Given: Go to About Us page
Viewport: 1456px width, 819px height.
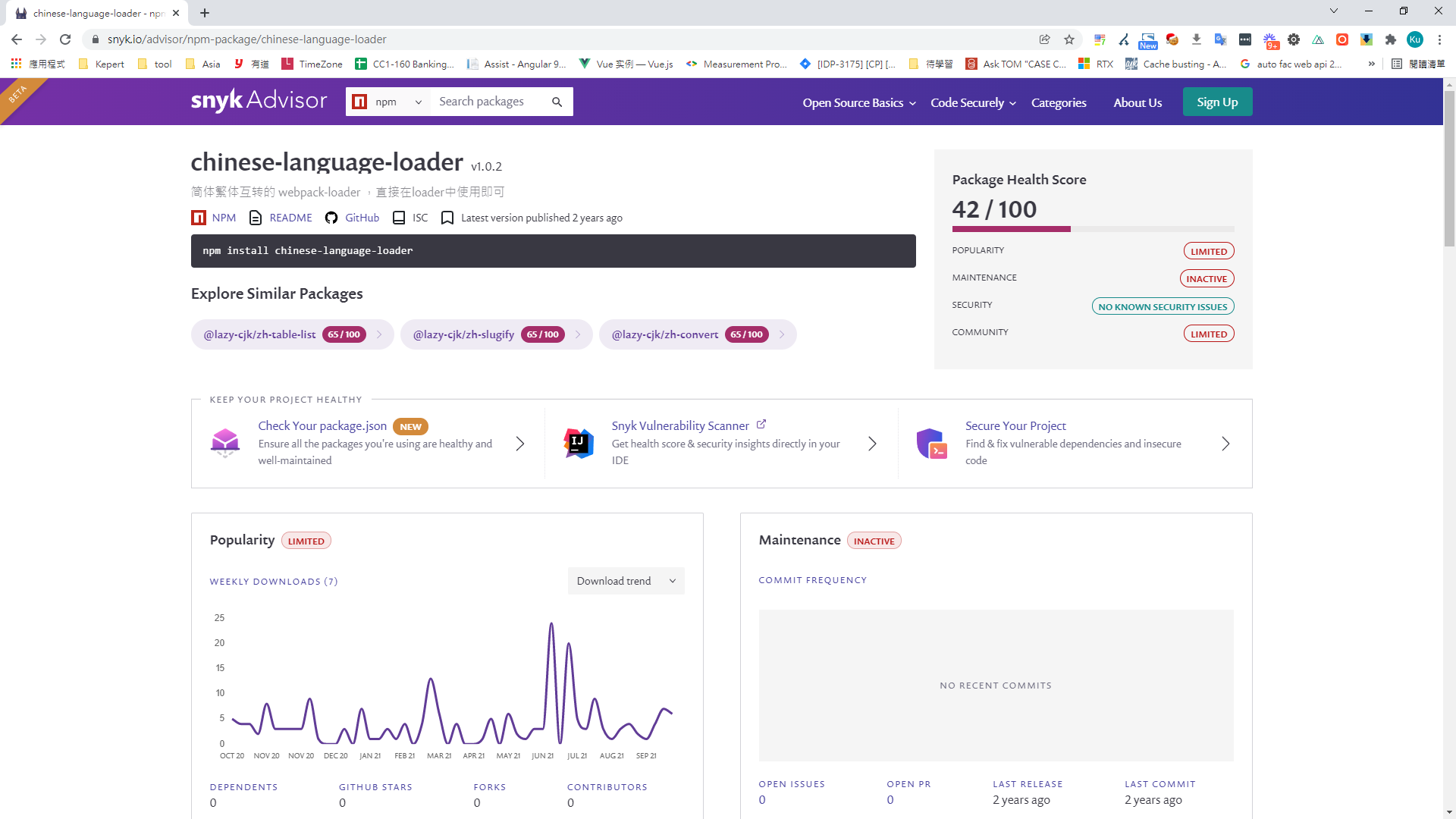Looking at the screenshot, I should [x=1137, y=102].
